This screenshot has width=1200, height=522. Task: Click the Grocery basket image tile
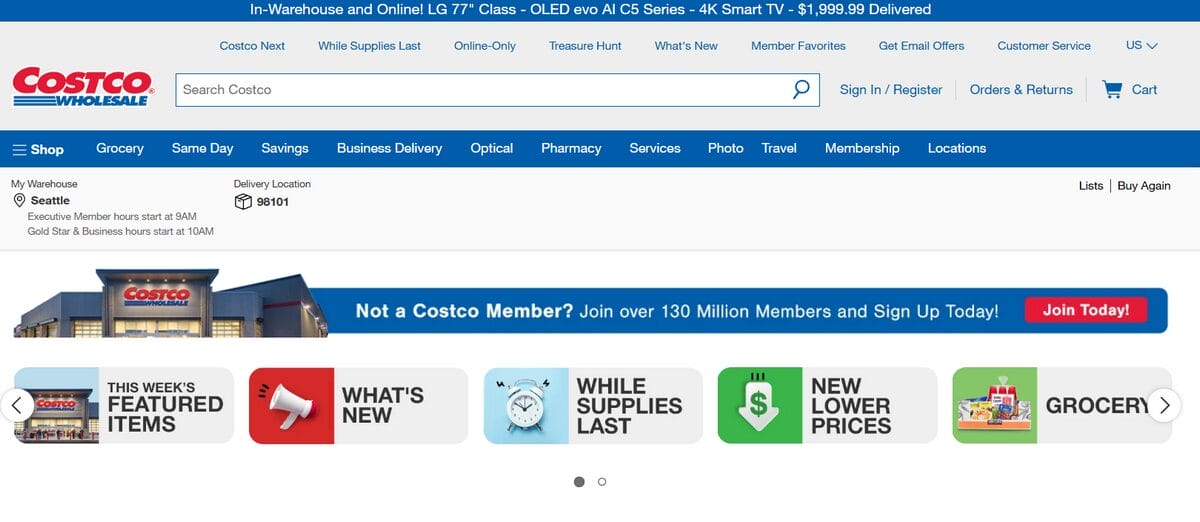click(x=994, y=406)
